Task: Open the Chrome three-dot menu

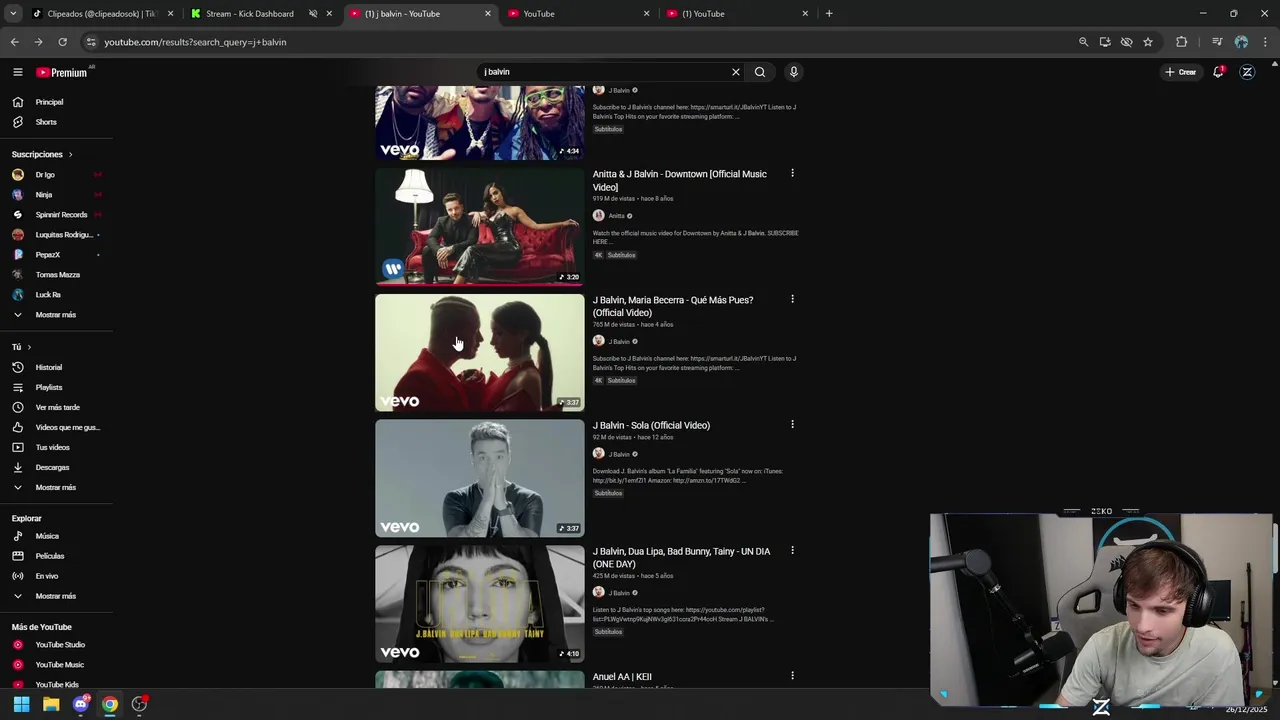Action: (1265, 42)
